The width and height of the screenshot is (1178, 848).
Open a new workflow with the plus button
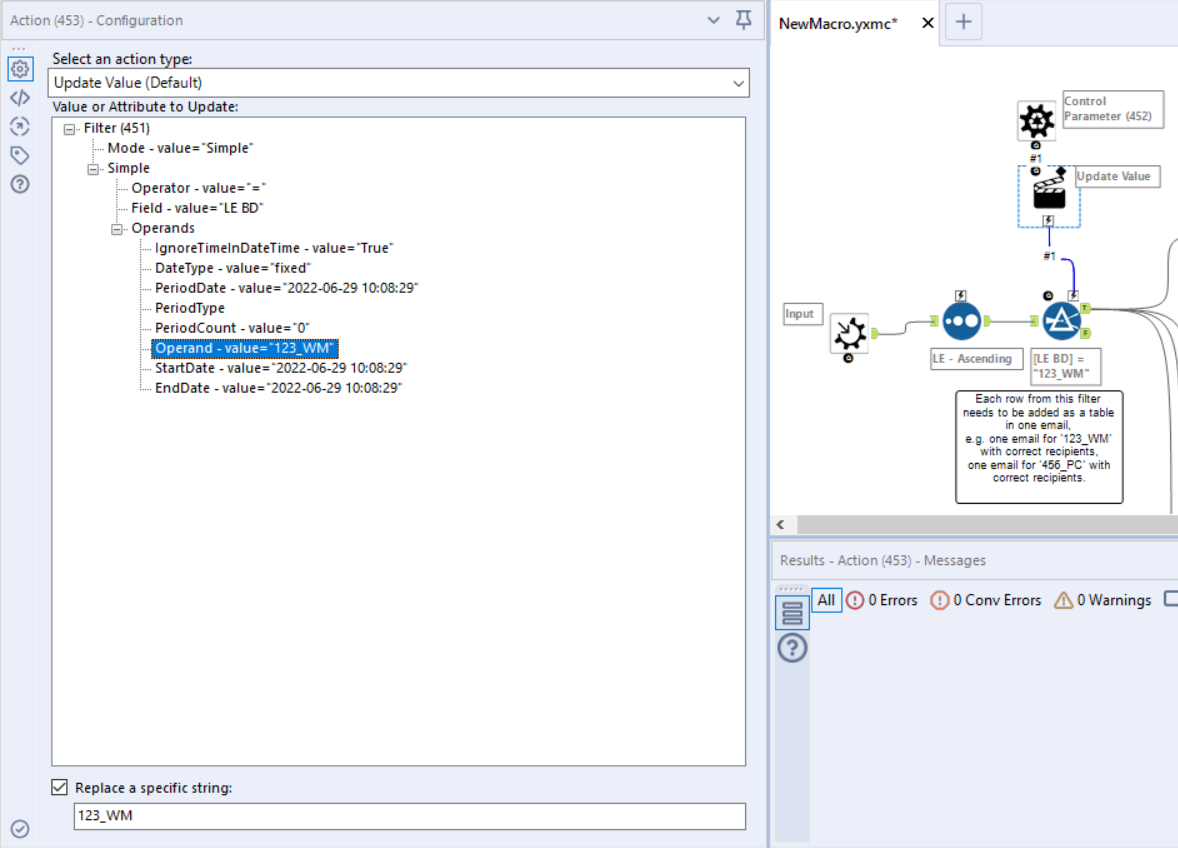pos(962,21)
